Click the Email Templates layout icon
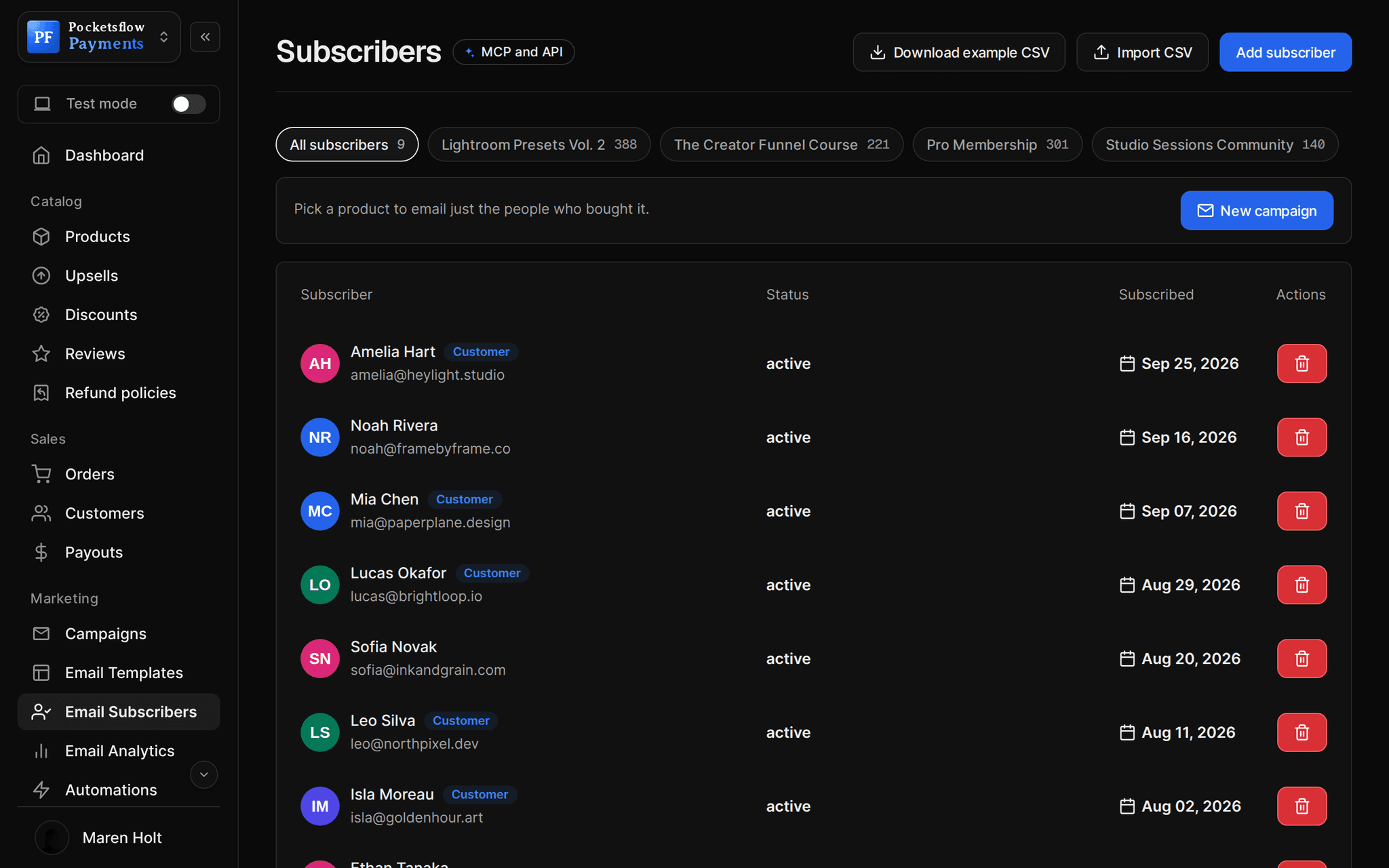Screen dimensions: 1389x868 (41, 673)
